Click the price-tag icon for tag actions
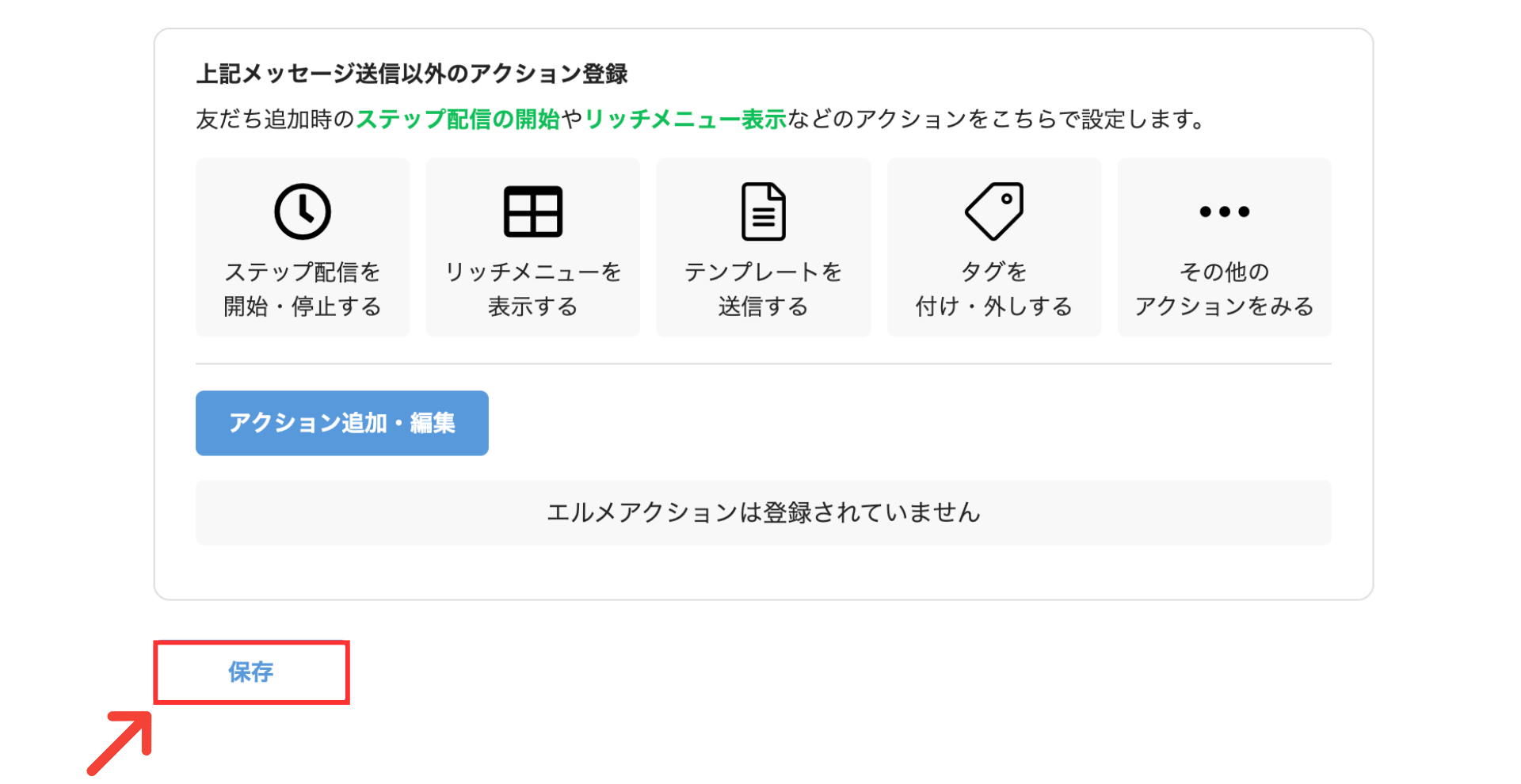 [993, 211]
